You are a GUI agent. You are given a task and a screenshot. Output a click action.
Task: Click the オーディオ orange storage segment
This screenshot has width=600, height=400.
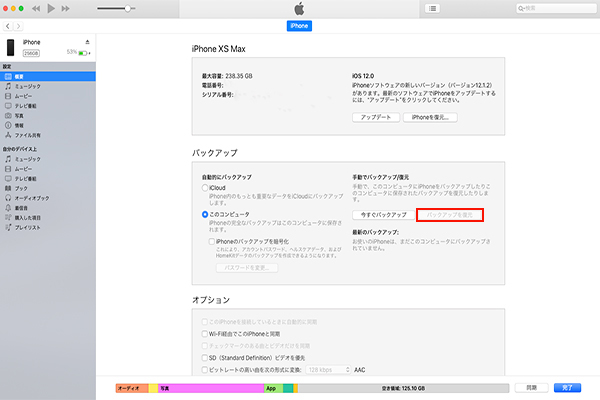(132, 388)
